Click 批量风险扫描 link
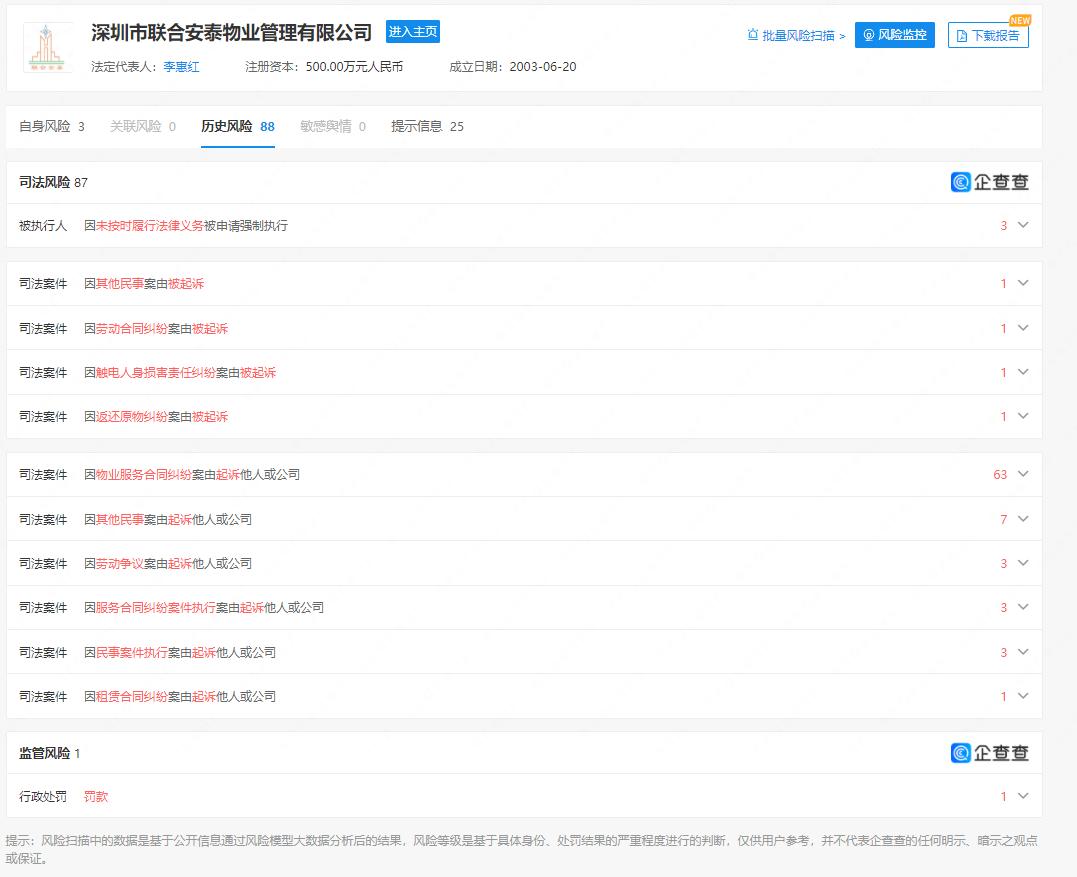Viewport: 1077px width, 877px height. click(797, 35)
